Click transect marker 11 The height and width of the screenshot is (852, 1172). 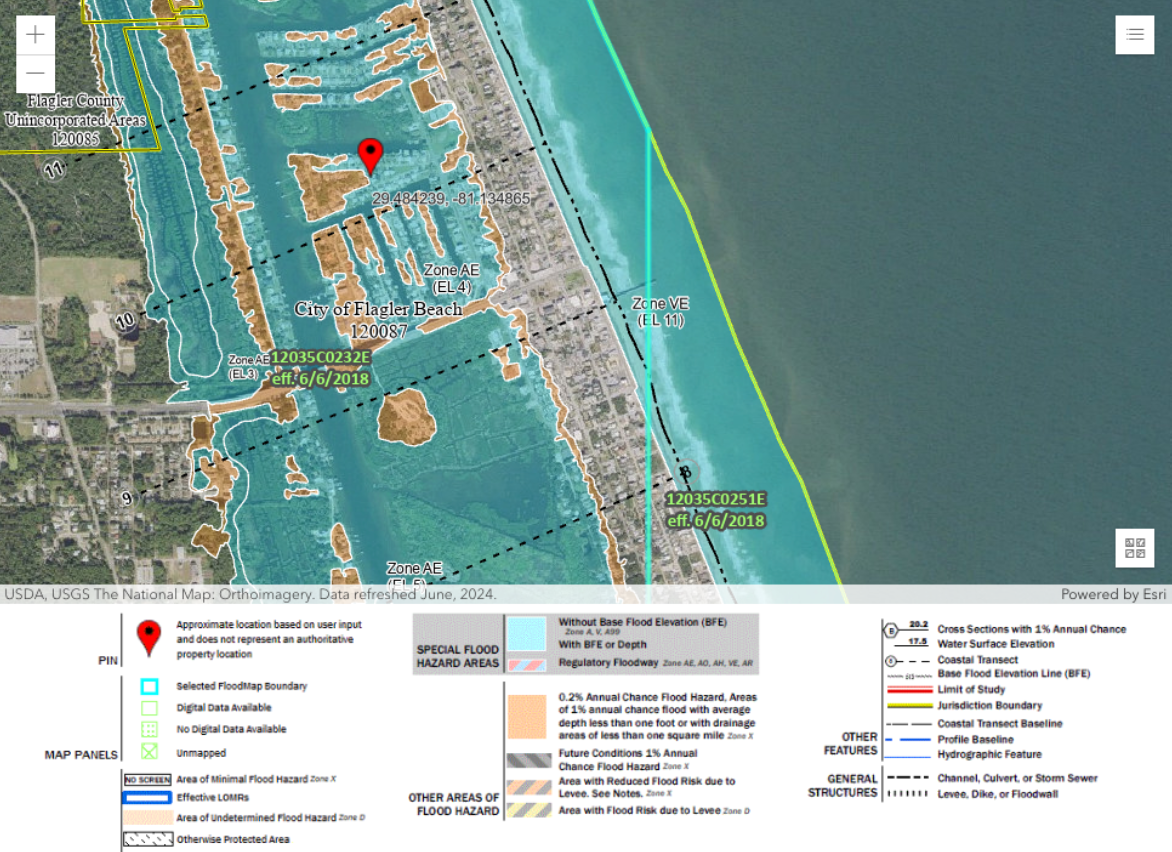pos(54,170)
